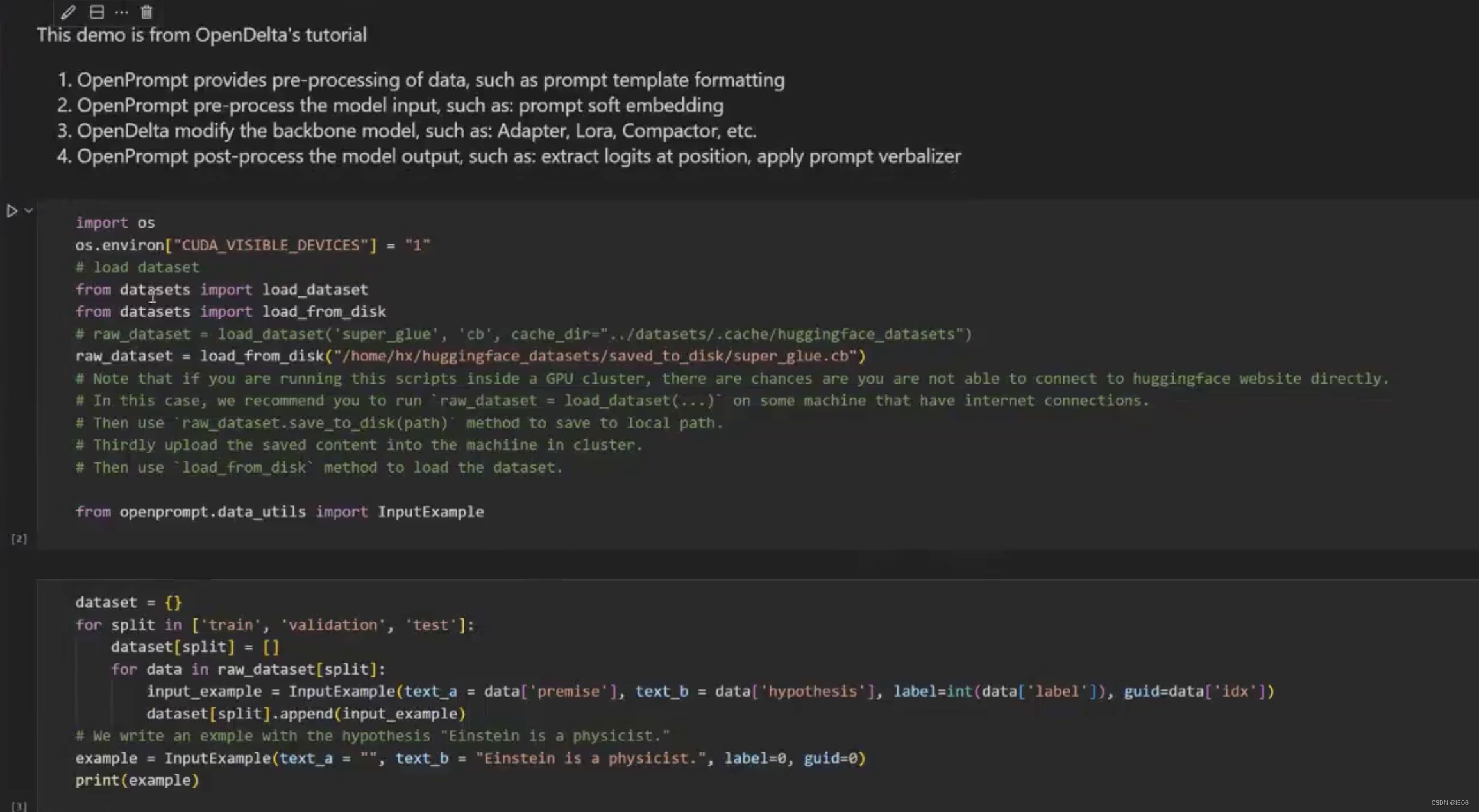Screen dimensions: 1479x812
Task: Place cursor on the 'dataset = {}' line
Action: click(x=128, y=602)
